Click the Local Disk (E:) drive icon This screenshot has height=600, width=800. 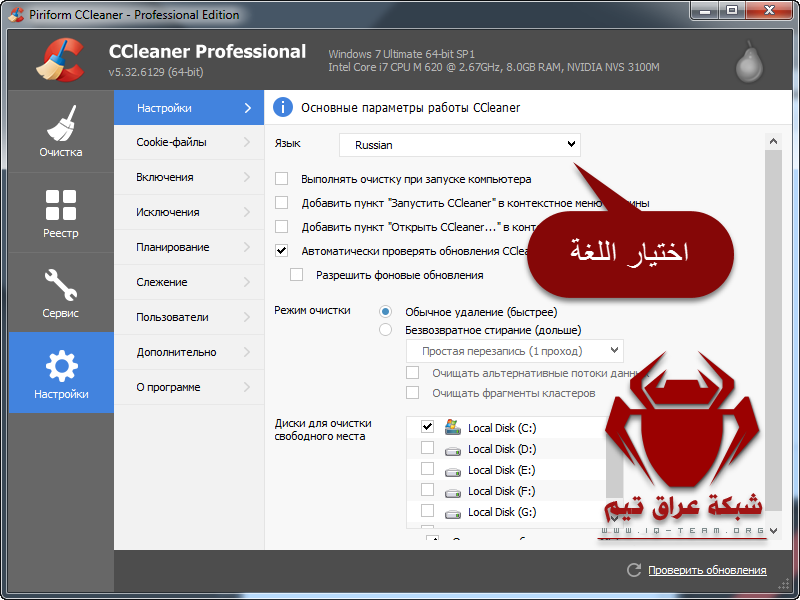coord(453,472)
